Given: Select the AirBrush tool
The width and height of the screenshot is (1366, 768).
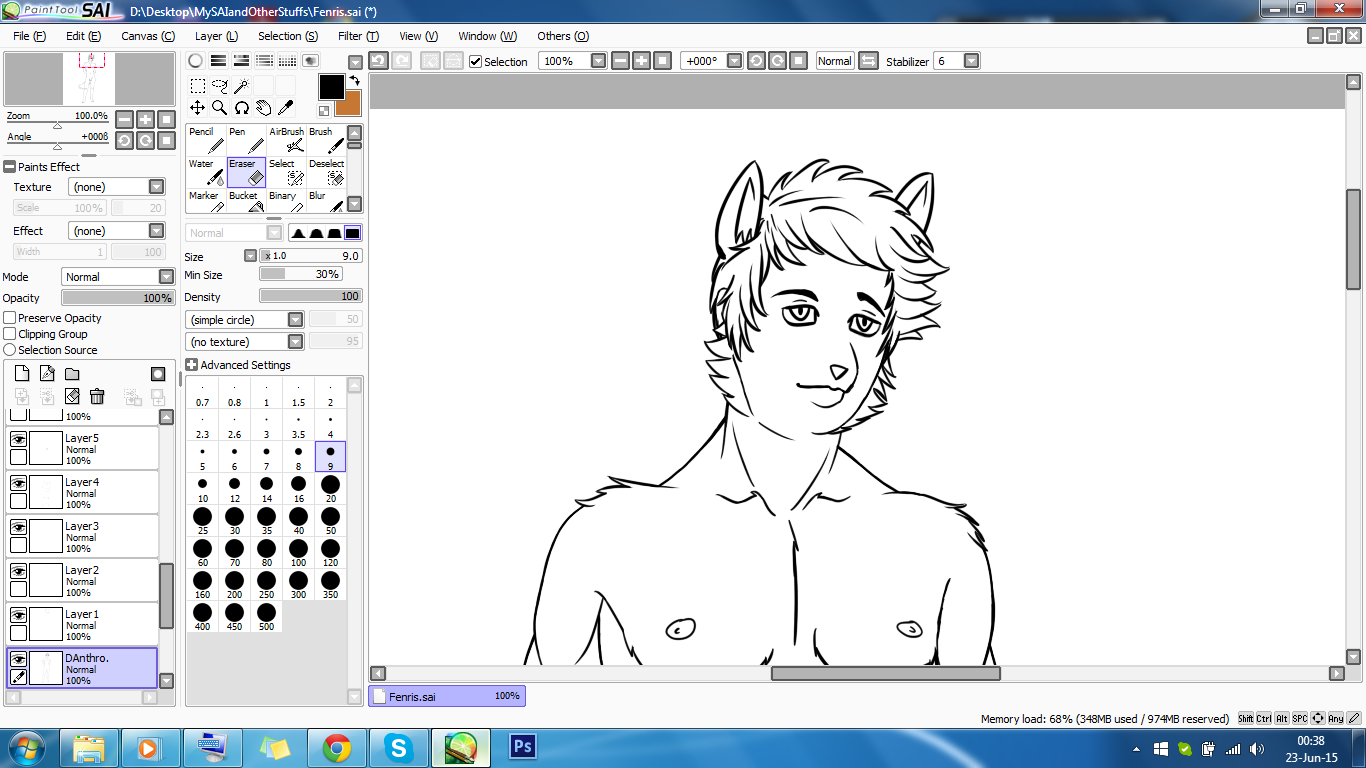Looking at the screenshot, I should pos(286,140).
